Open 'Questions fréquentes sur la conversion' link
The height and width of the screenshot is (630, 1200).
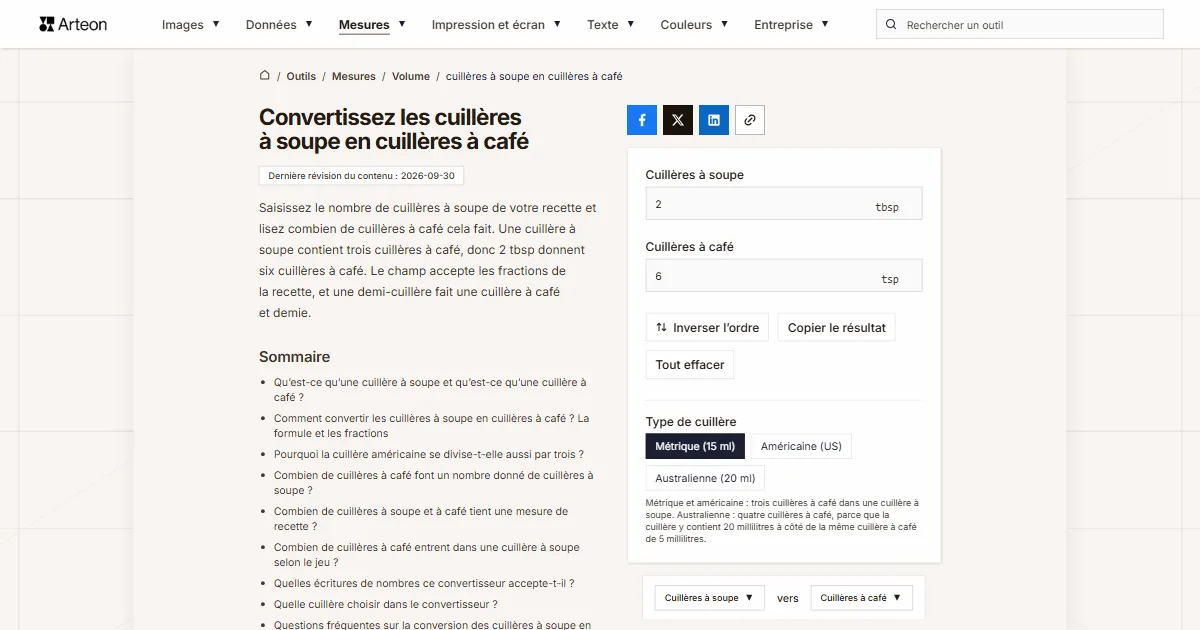(433, 624)
